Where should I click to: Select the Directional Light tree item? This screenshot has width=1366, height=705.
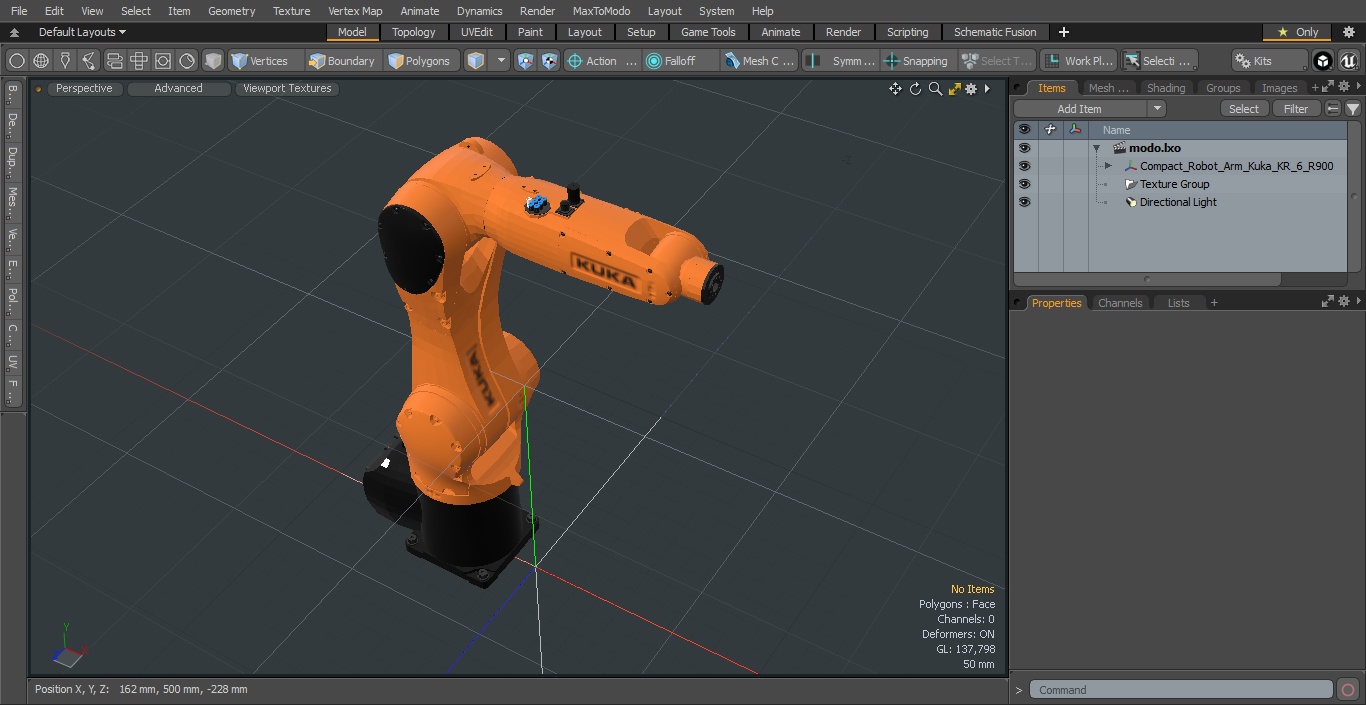point(1178,202)
